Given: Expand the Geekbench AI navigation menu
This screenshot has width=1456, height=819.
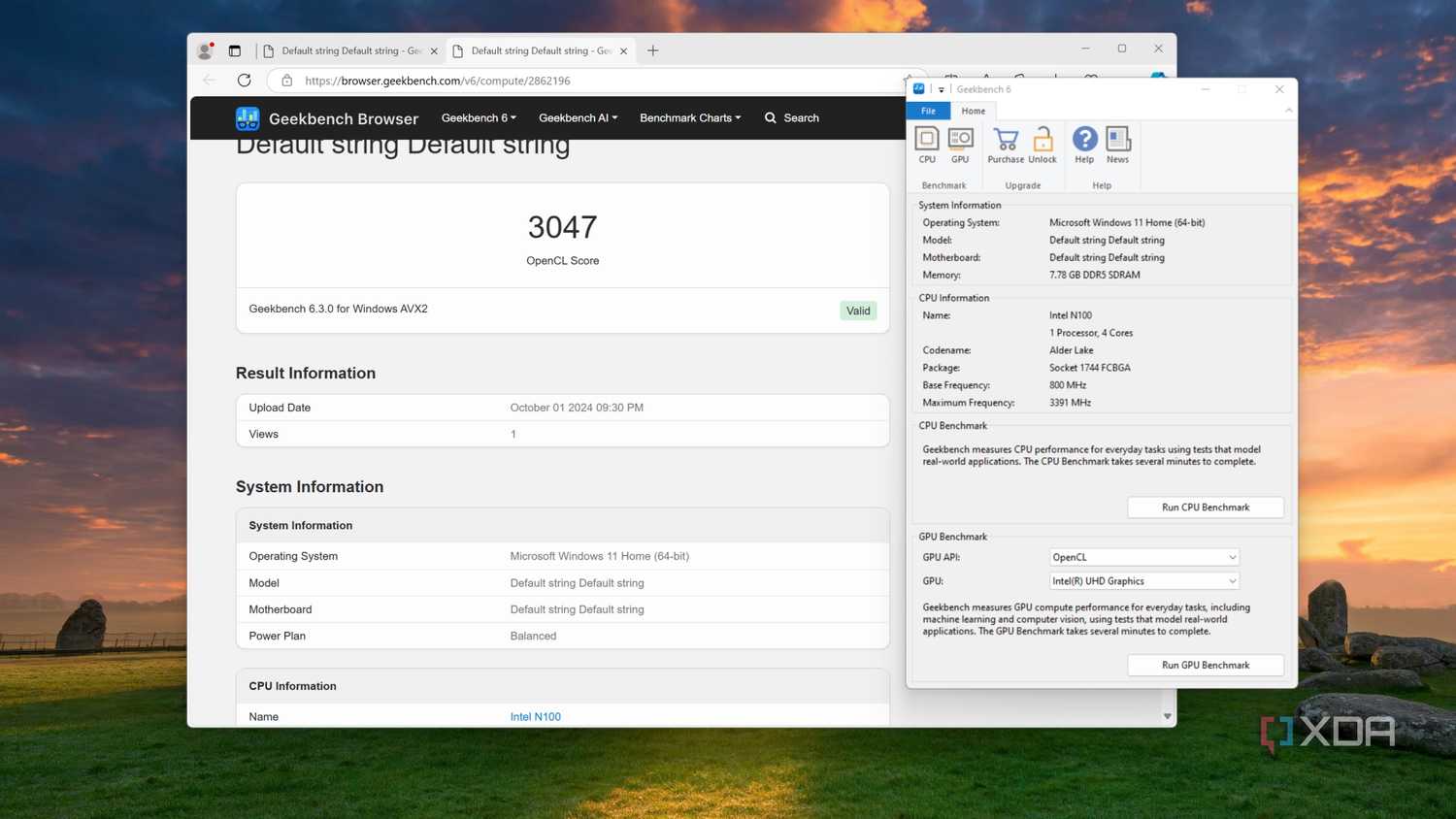Looking at the screenshot, I should 578,118.
